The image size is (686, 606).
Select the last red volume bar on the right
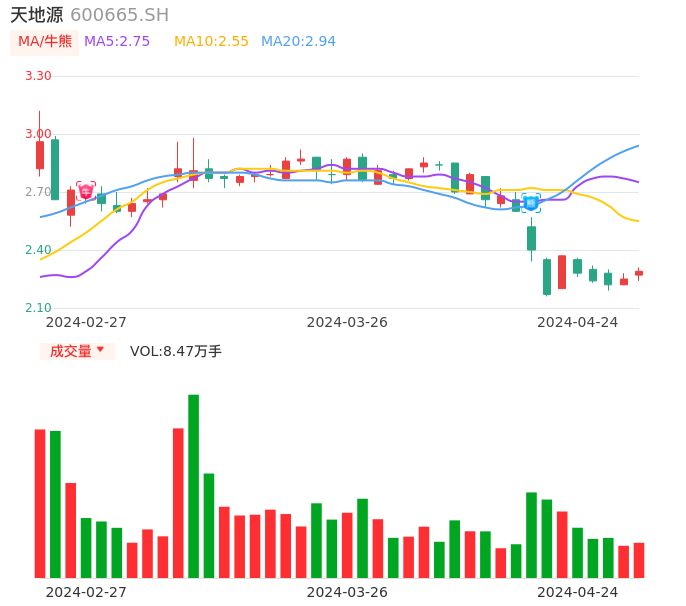pos(639,560)
